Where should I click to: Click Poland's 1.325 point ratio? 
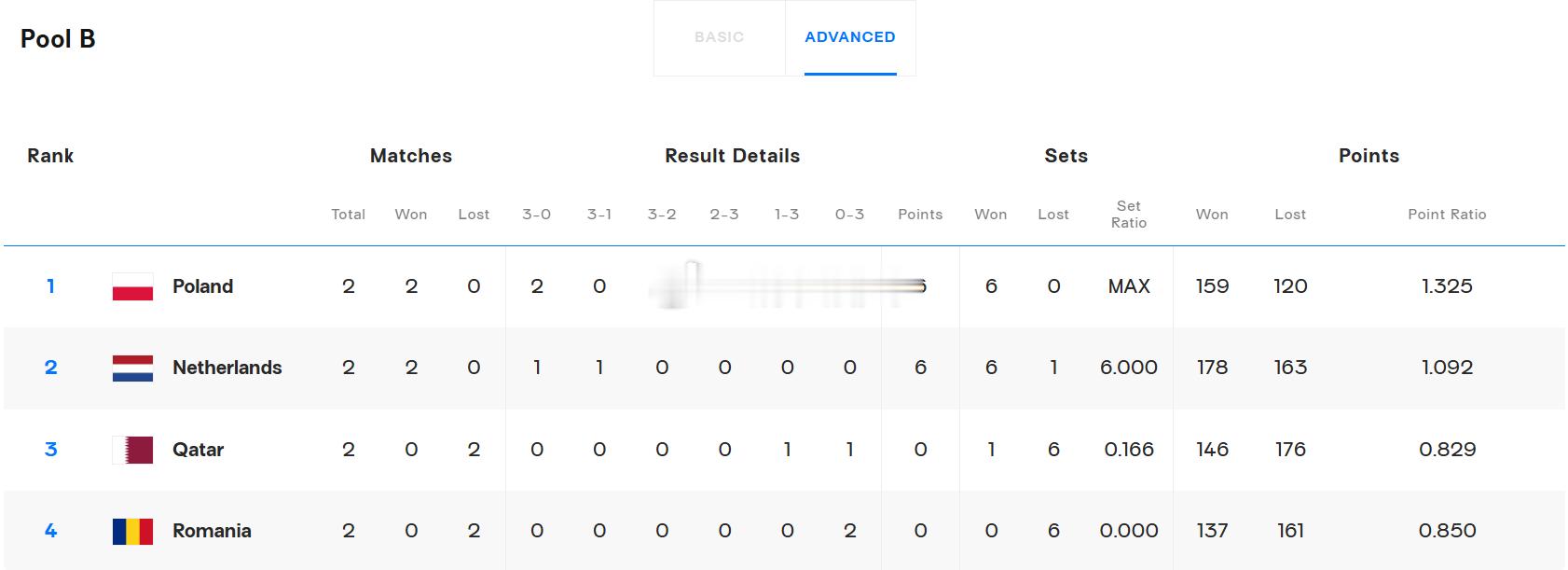point(1447,286)
